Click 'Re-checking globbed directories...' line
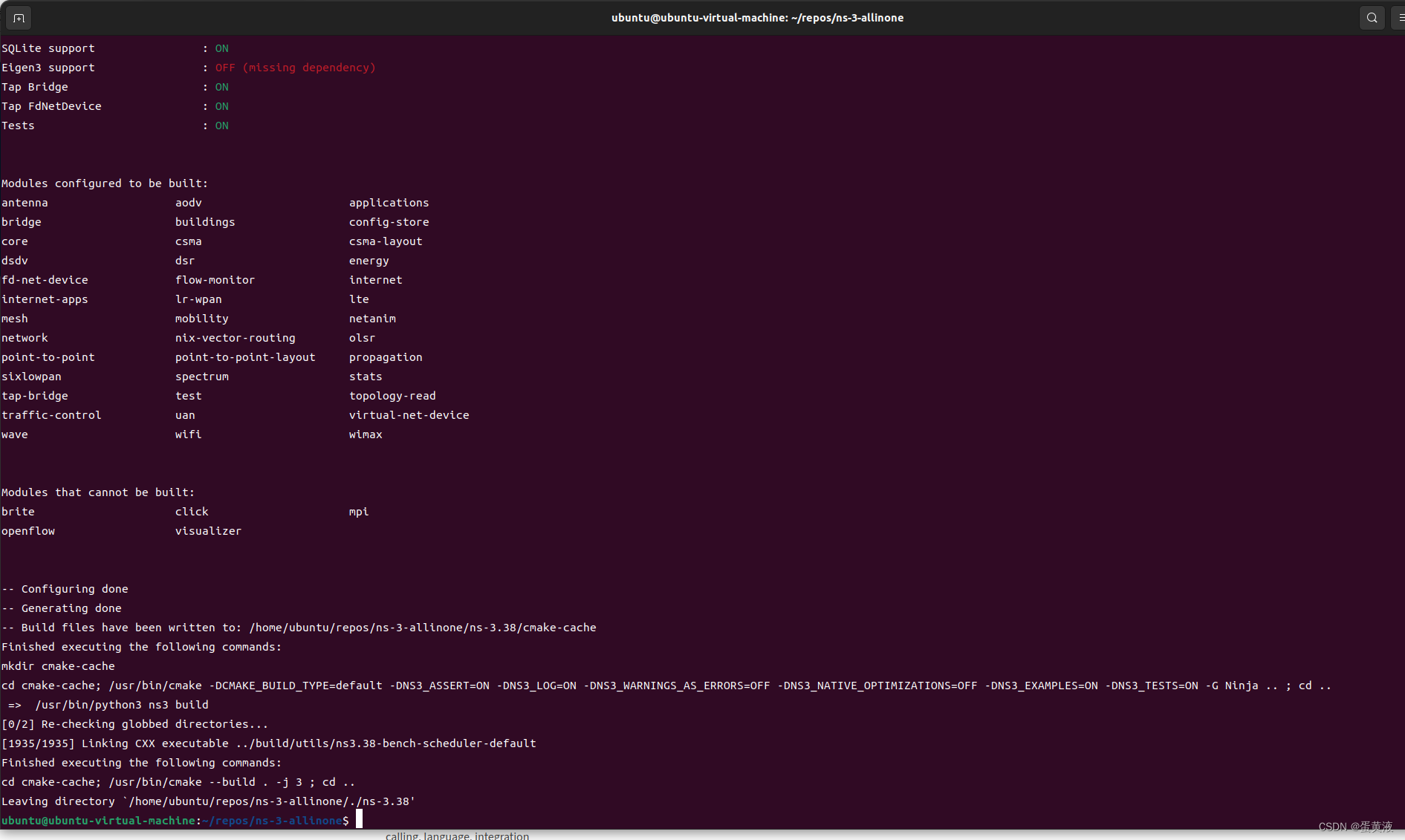Viewport: 1405px width, 840px height. 134,724
